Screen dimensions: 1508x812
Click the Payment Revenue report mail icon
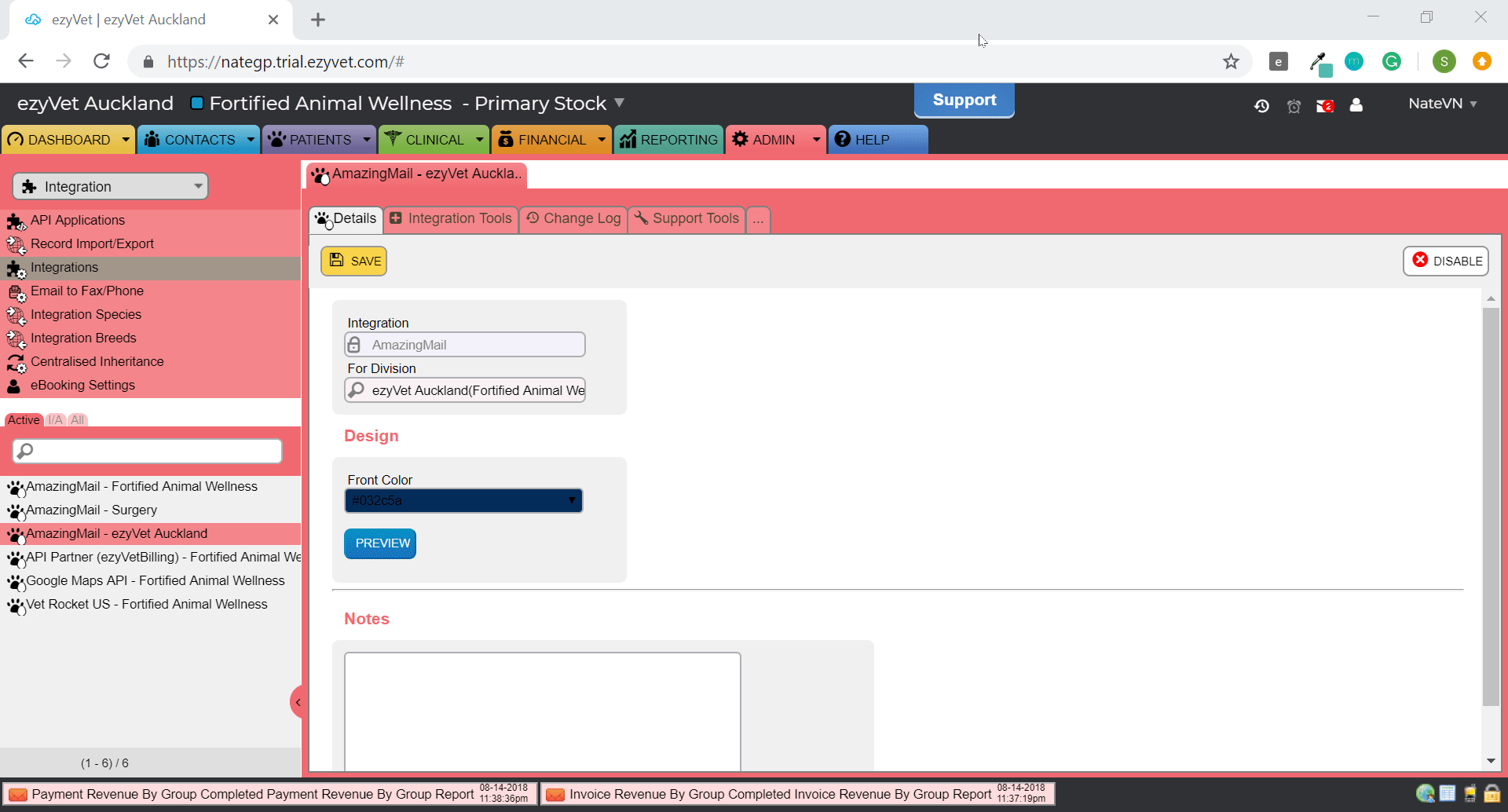pyautogui.click(x=17, y=795)
